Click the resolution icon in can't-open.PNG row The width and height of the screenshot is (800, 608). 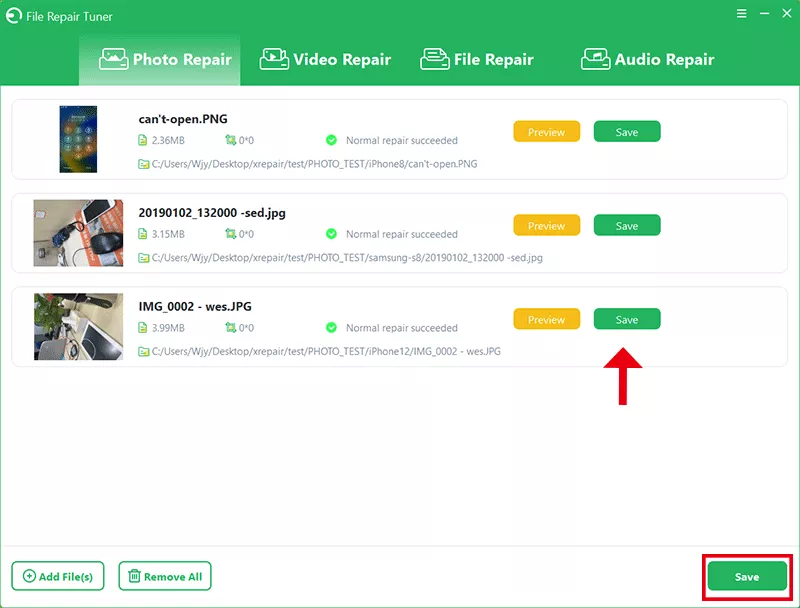[x=231, y=140]
